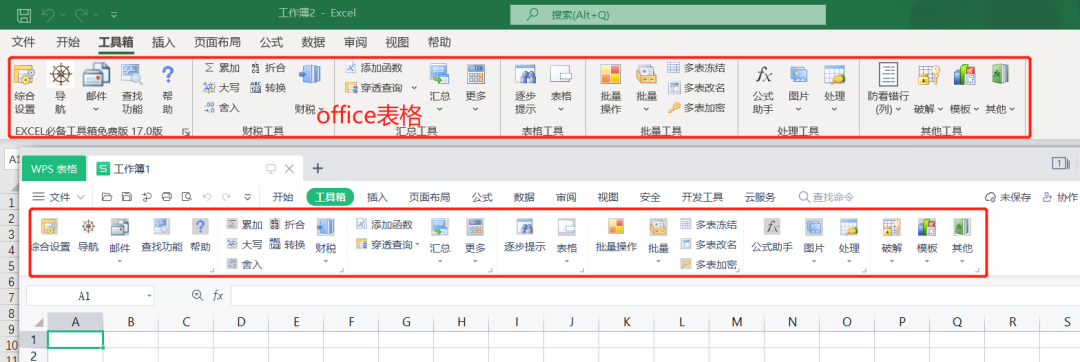Click 批量操作 in the WPS toolbar

(616, 235)
